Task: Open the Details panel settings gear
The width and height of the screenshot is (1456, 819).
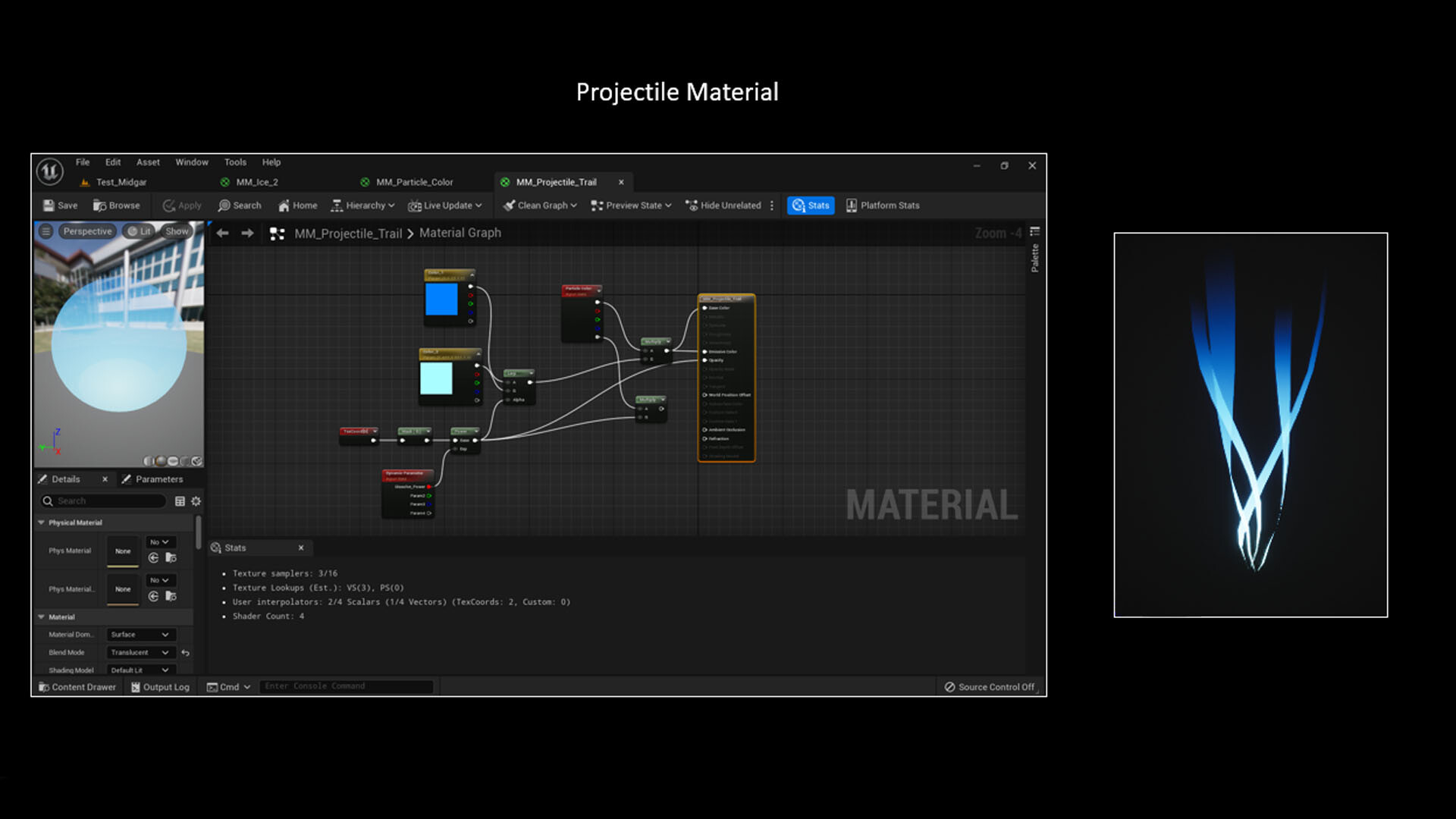Action: coord(196,501)
